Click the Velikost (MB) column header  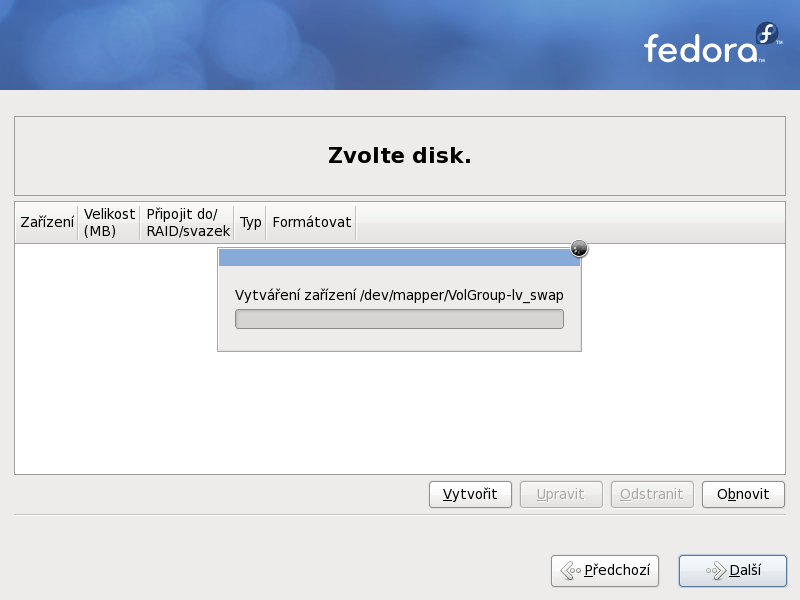109,222
